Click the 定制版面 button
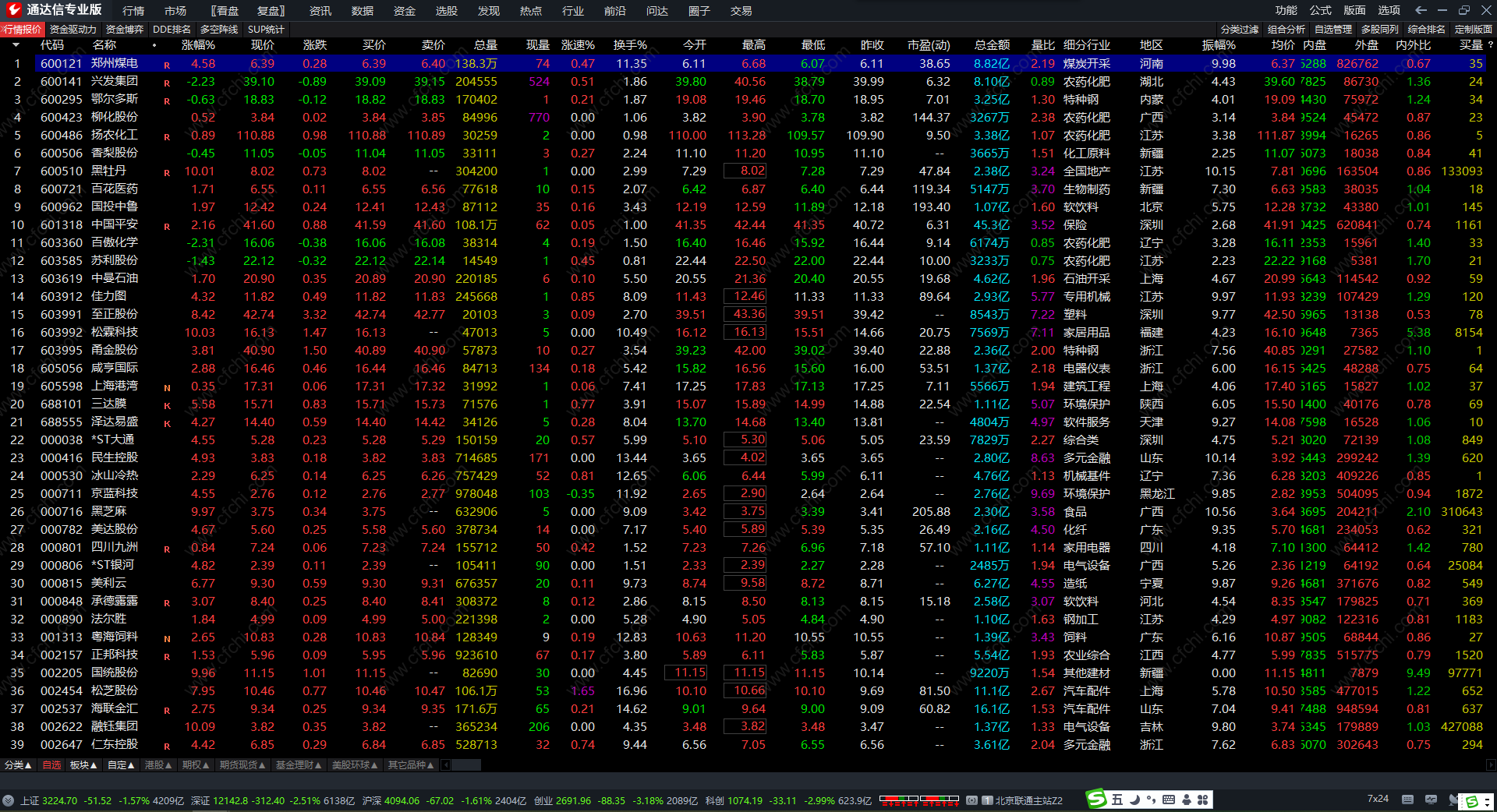1497x812 pixels. (x=1474, y=30)
